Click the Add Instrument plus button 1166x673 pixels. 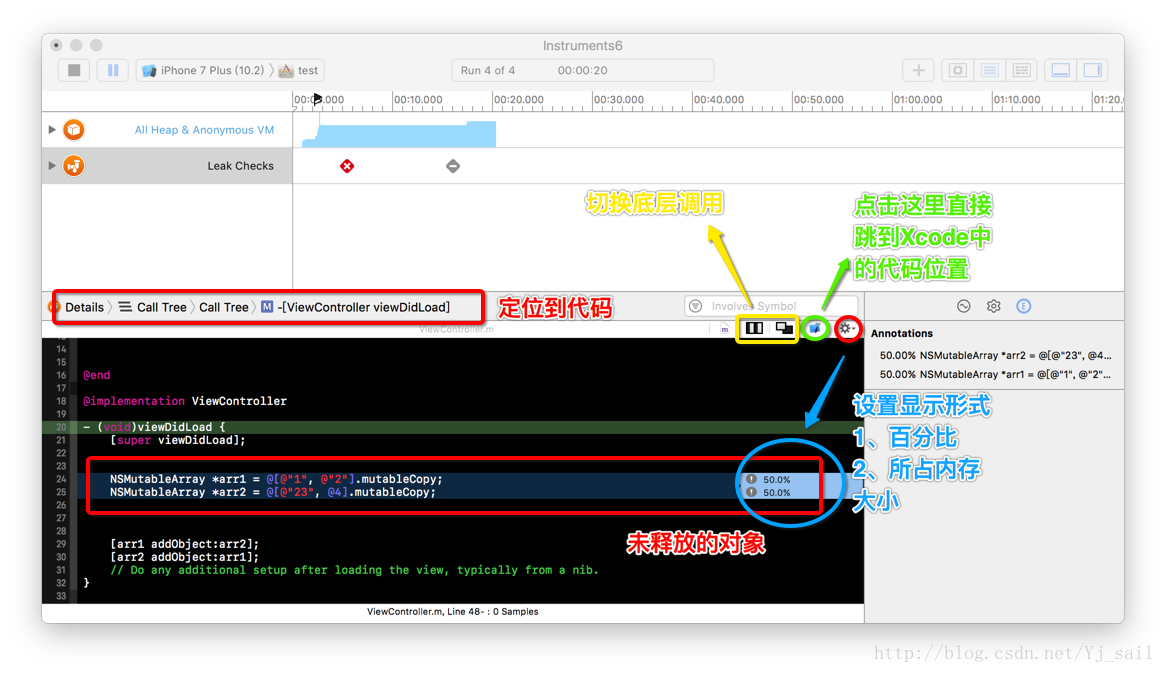coord(918,70)
